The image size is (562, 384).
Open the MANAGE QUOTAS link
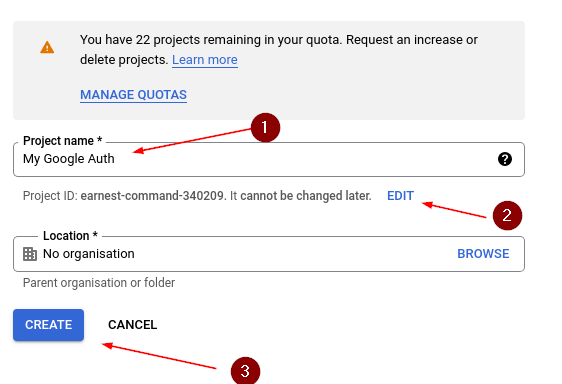coord(133,95)
